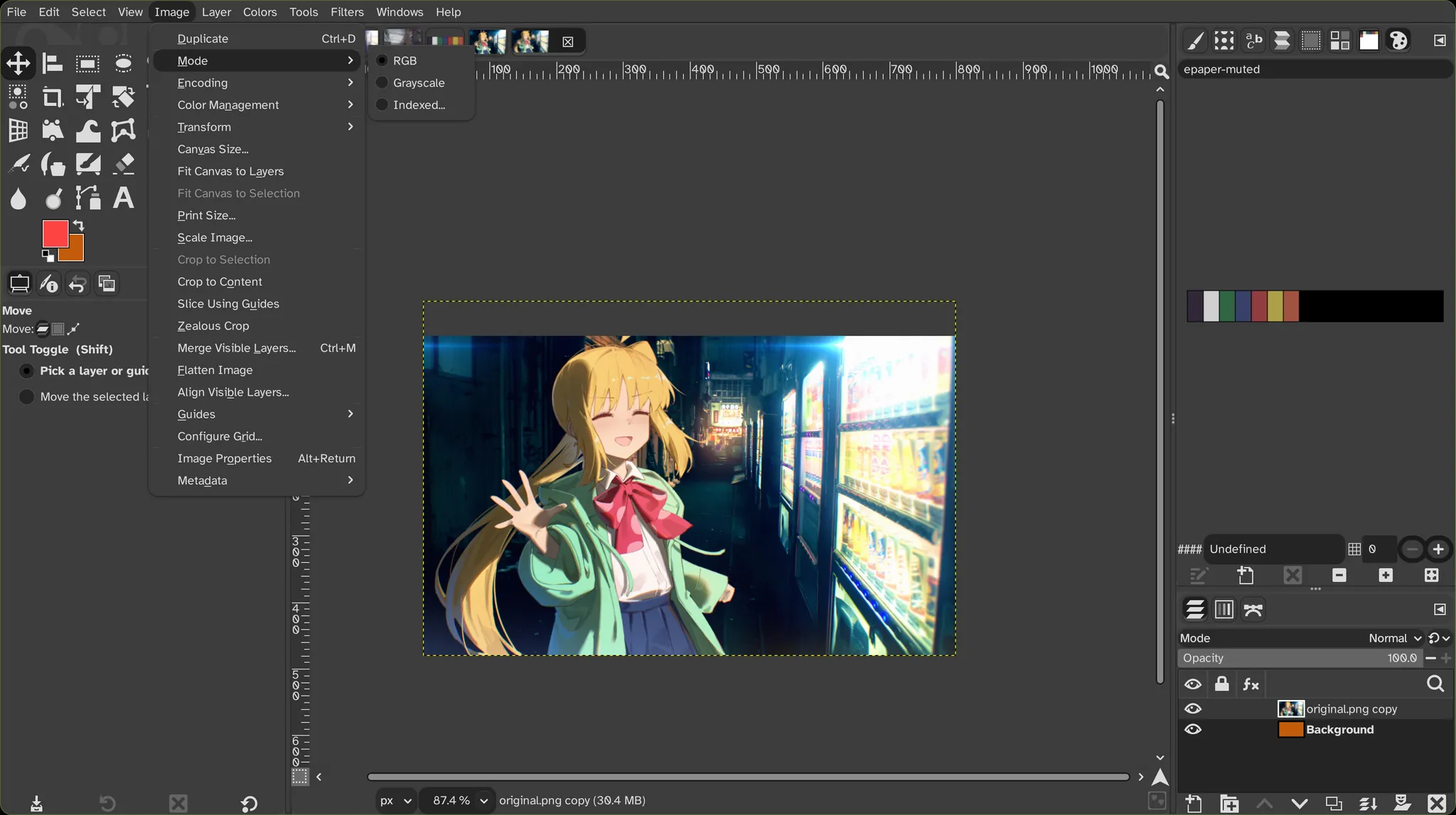
Task: Toggle the fx effects column header
Action: [1251, 684]
